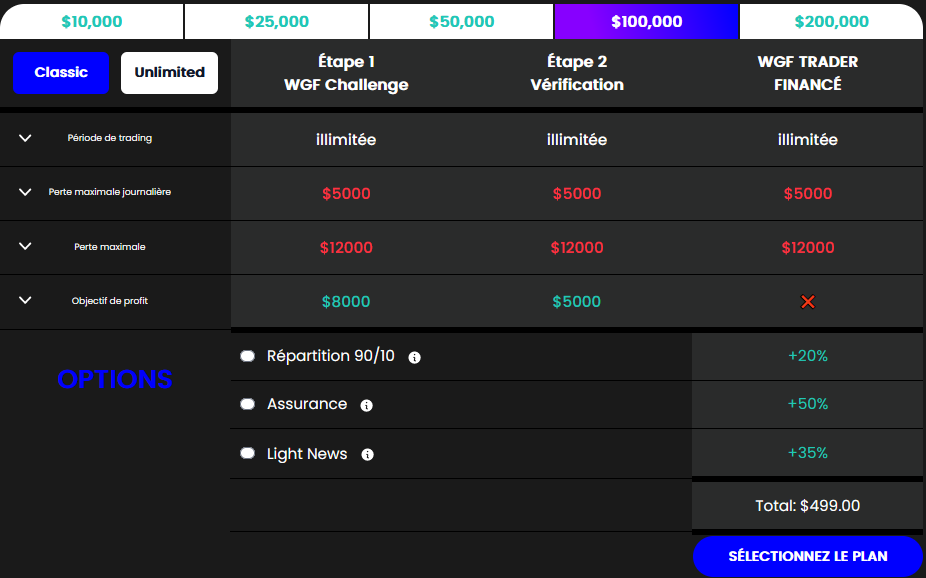Turn on the Light News toggle
Screen dimensions: 926x578
point(247,453)
